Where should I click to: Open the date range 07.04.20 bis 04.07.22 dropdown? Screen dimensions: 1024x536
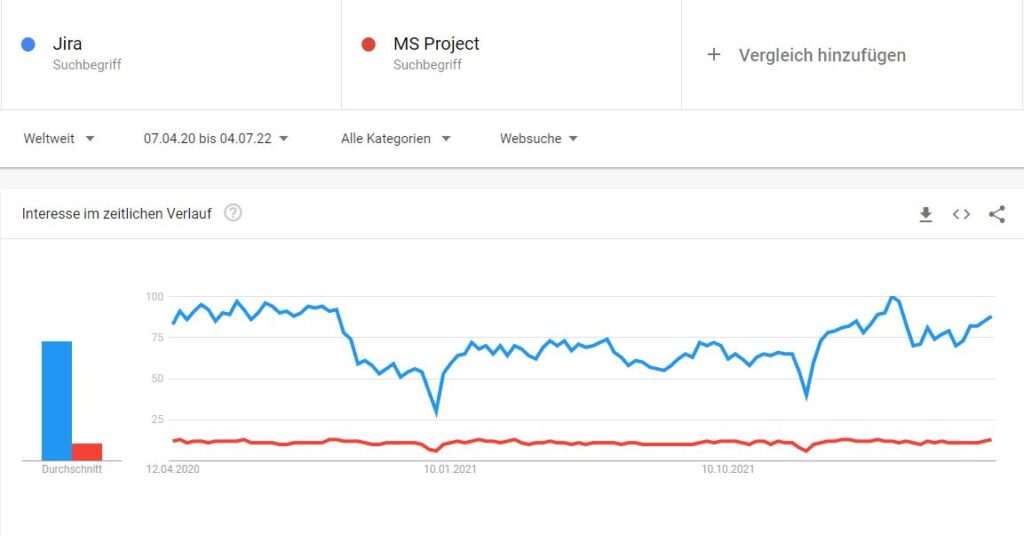point(216,138)
